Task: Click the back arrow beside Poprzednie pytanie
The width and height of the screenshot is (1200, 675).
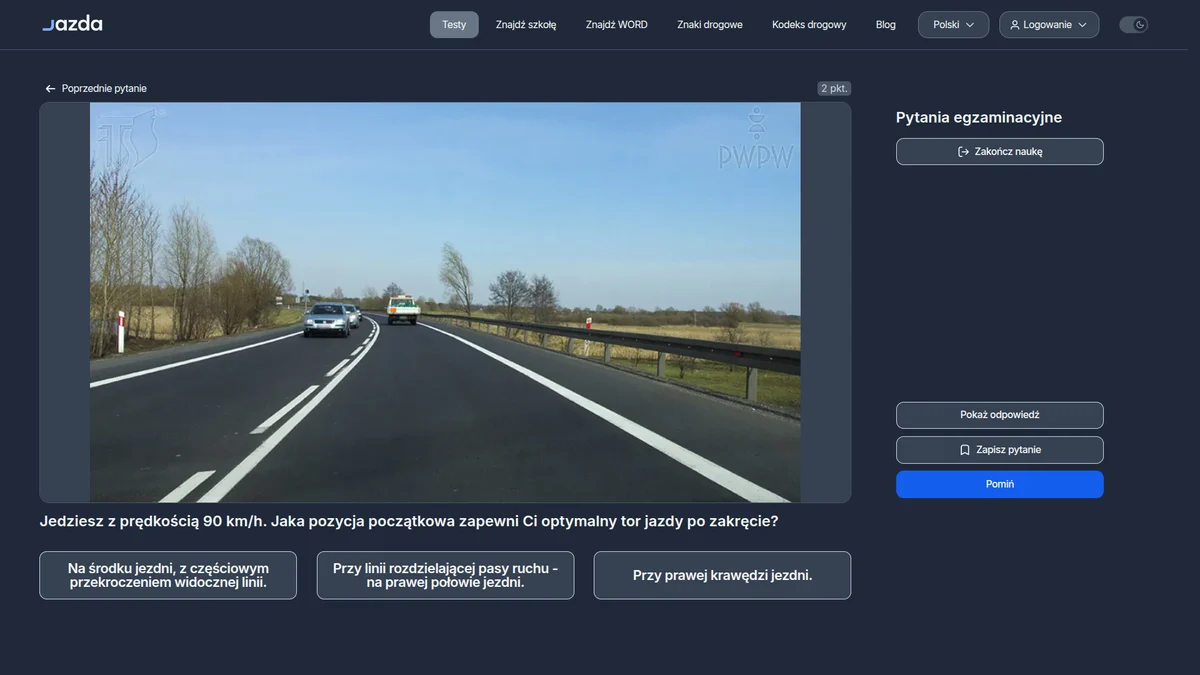Action: click(50, 89)
